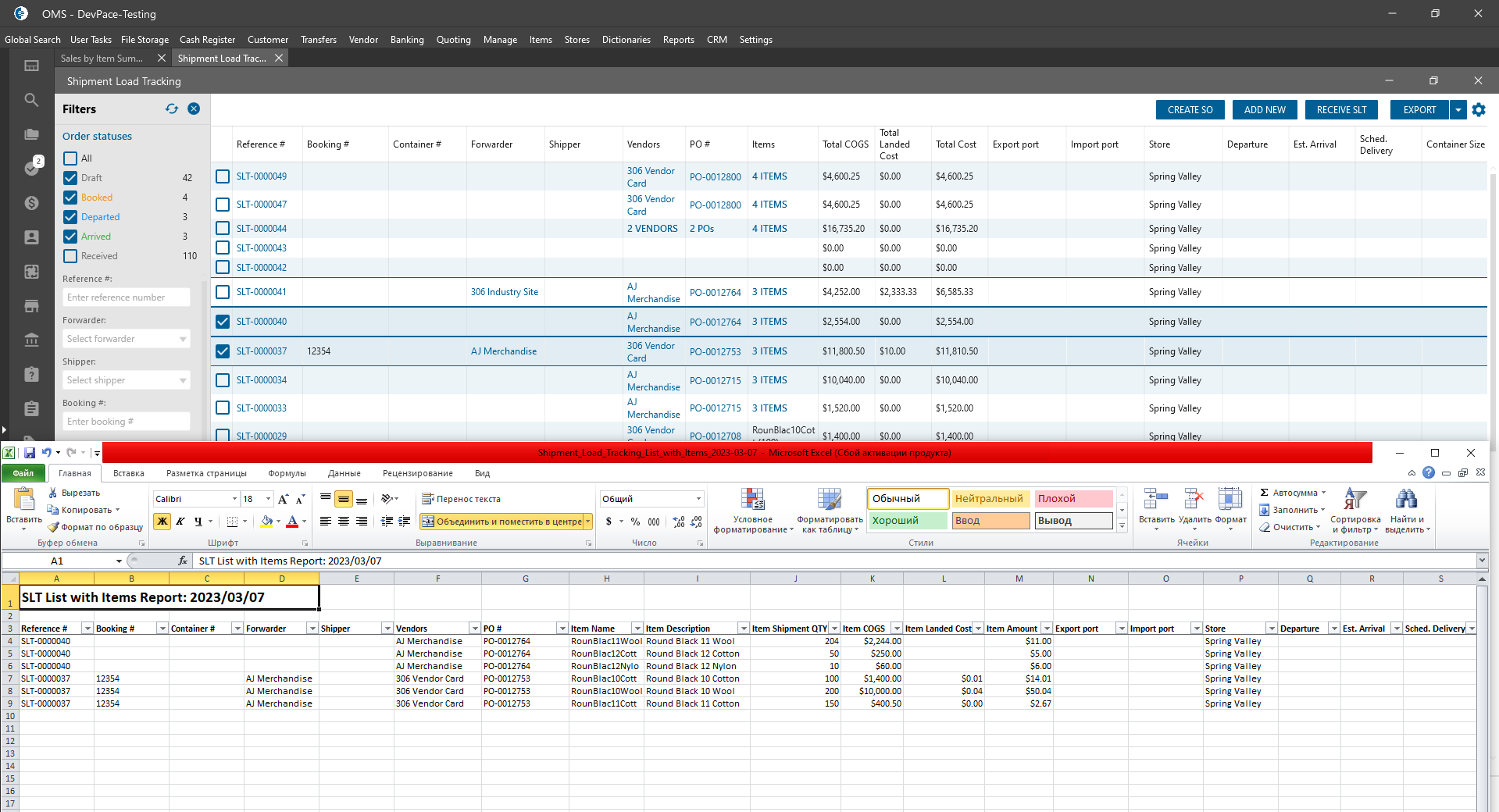Screen dimensions: 1499x812
Task: Click the CREATE SO button
Action: (x=1190, y=110)
